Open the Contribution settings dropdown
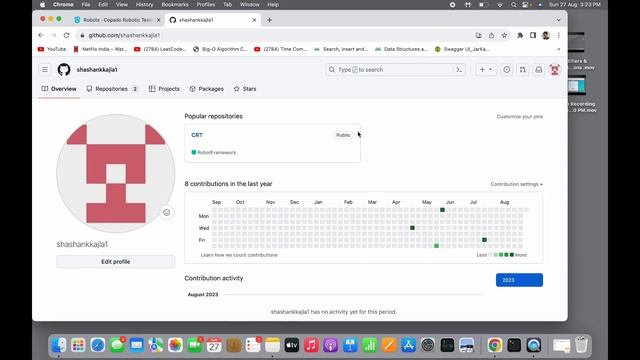The image size is (640, 360). click(x=517, y=184)
